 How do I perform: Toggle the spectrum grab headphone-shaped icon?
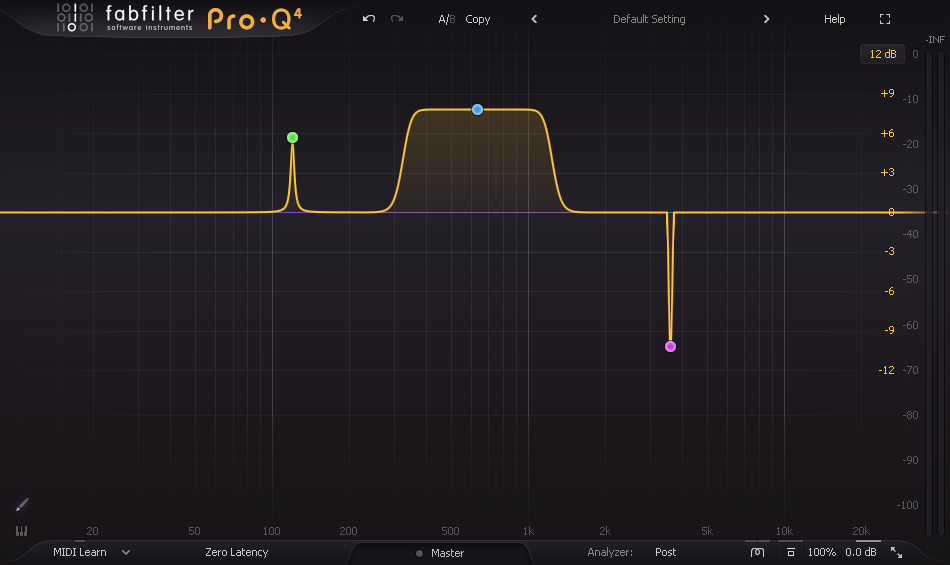[757, 552]
